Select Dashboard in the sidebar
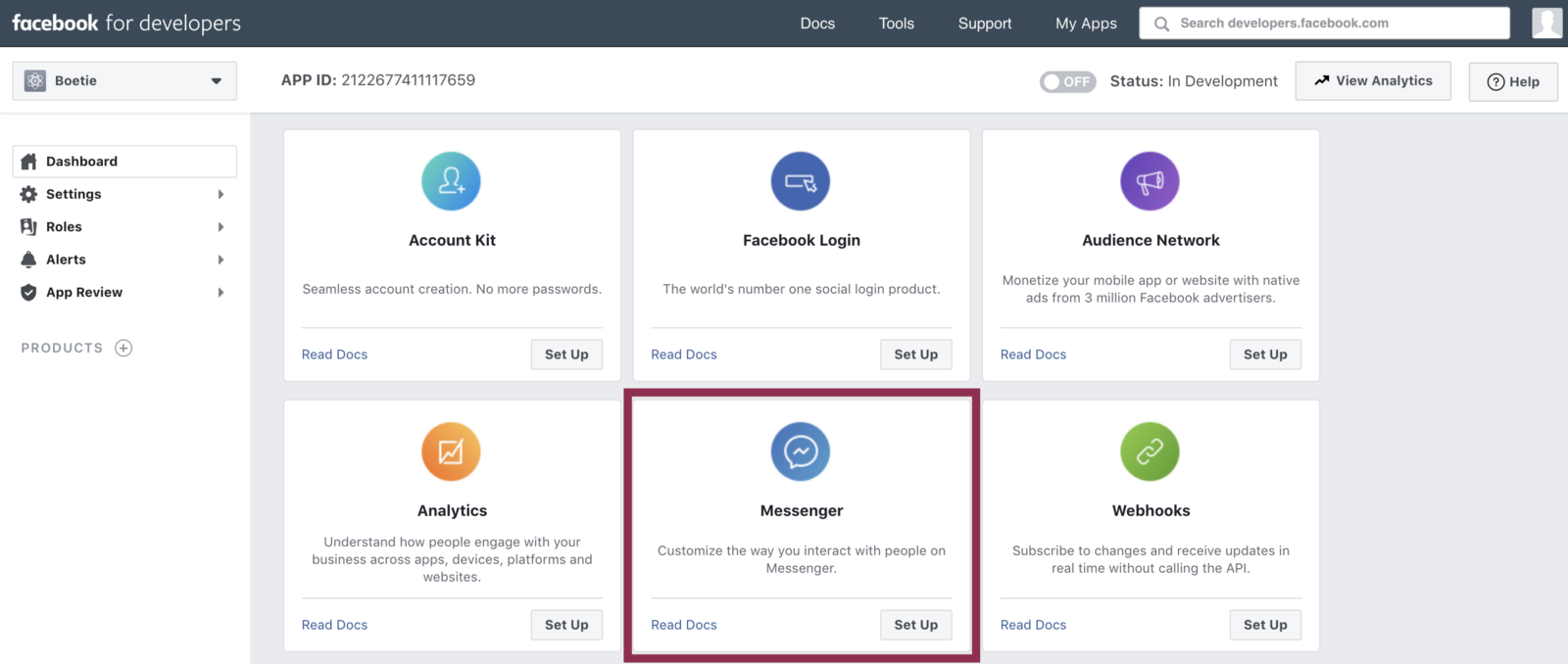 point(124,162)
